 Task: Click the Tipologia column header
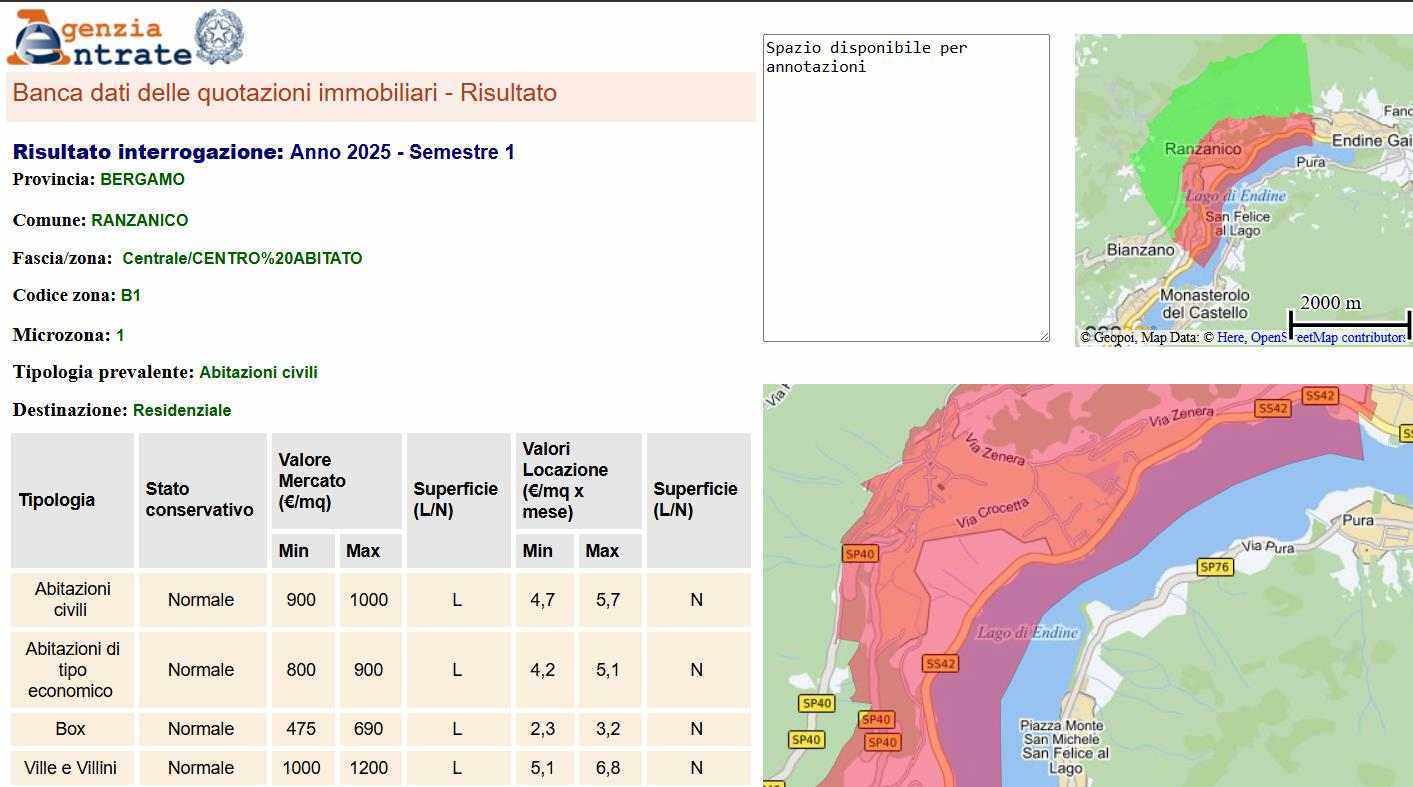pyautogui.click(x=57, y=500)
